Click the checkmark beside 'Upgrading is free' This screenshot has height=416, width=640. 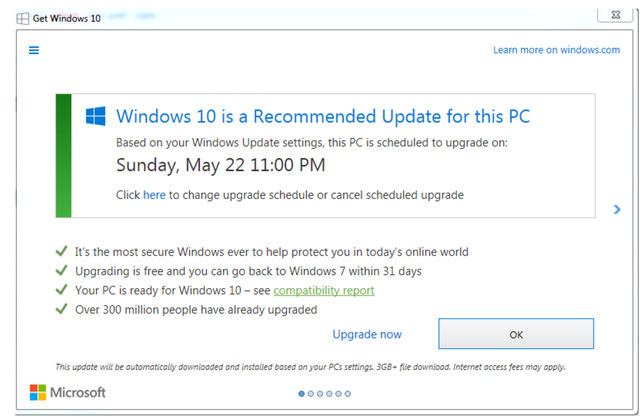(62, 271)
